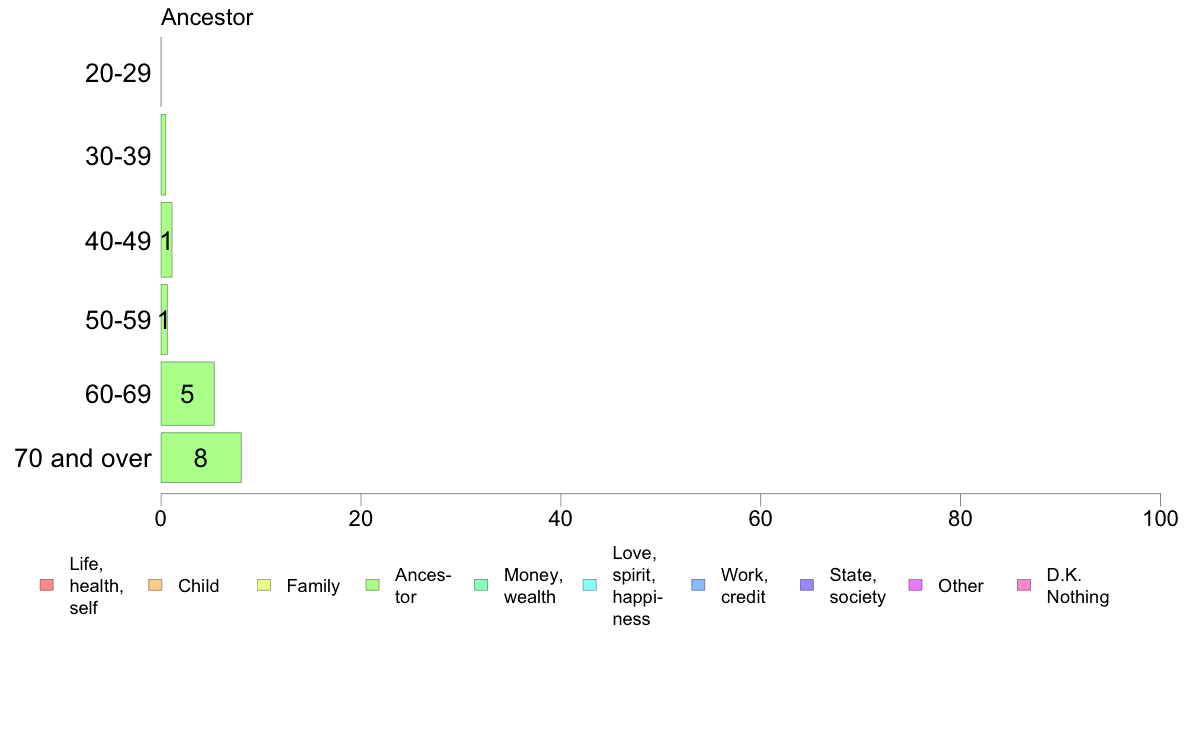Screen dimensions: 1188x736
Task: Click the D.K. Nothing legend swatch
Action: click(1024, 585)
